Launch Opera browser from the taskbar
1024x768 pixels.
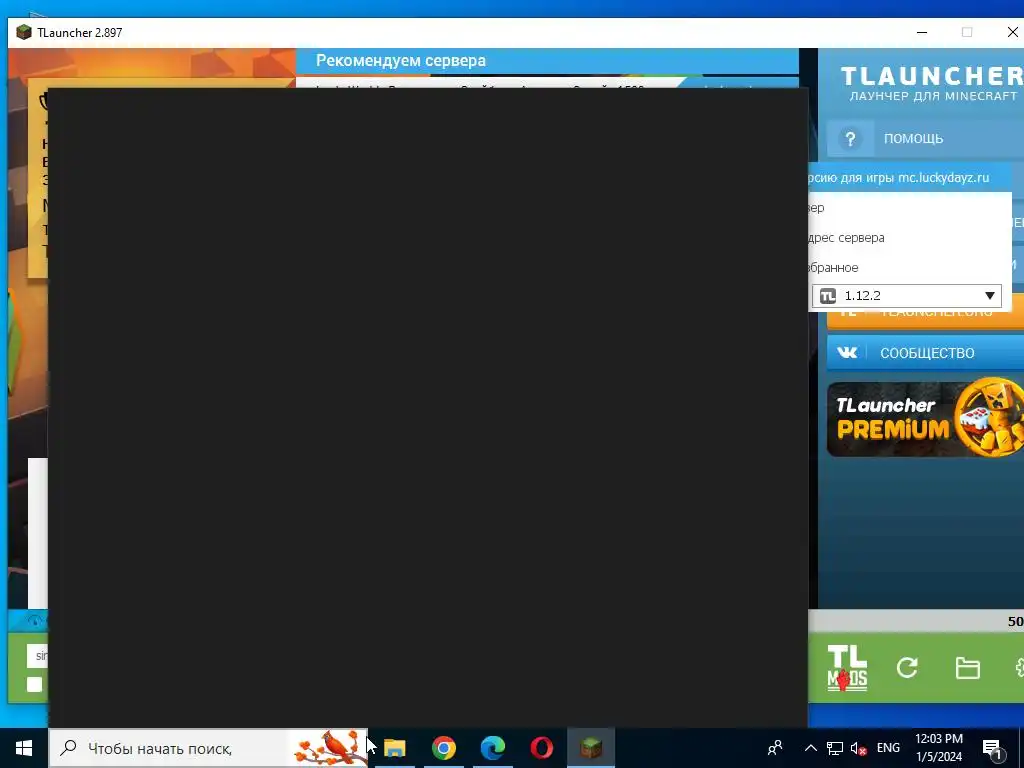pyautogui.click(x=542, y=748)
